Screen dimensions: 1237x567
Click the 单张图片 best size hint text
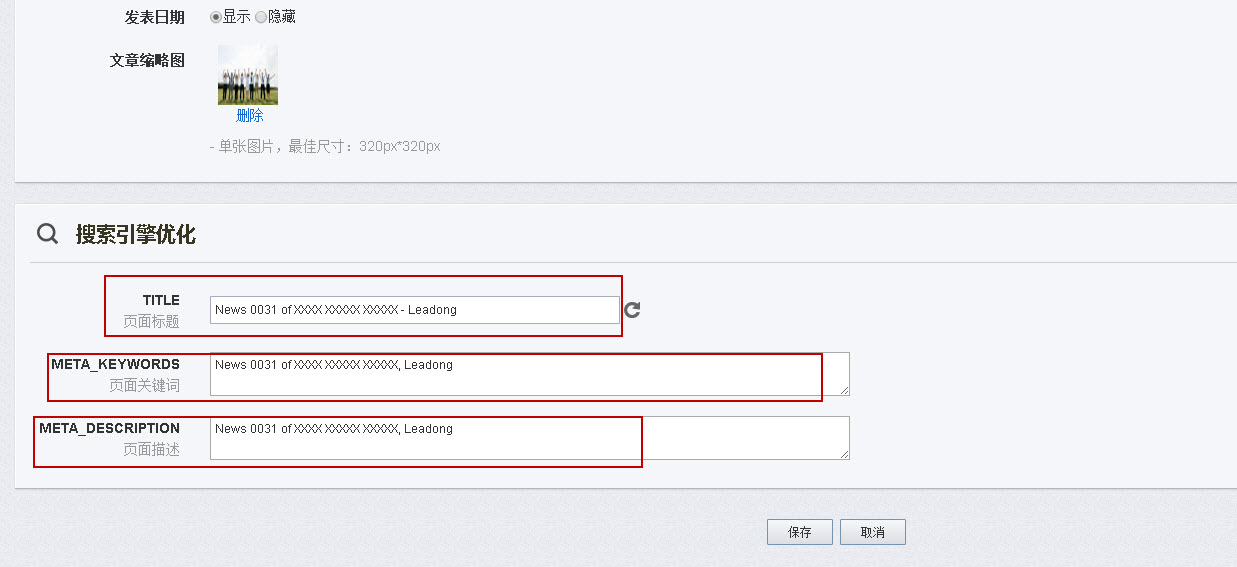point(325,146)
